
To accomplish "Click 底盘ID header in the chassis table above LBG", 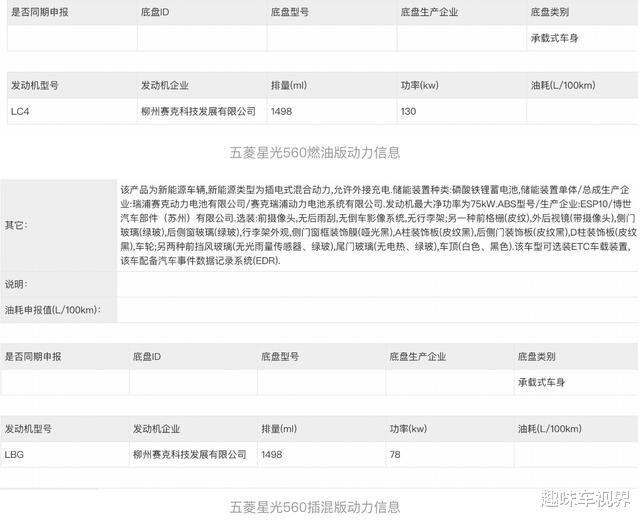I will pyautogui.click(x=147, y=356).
